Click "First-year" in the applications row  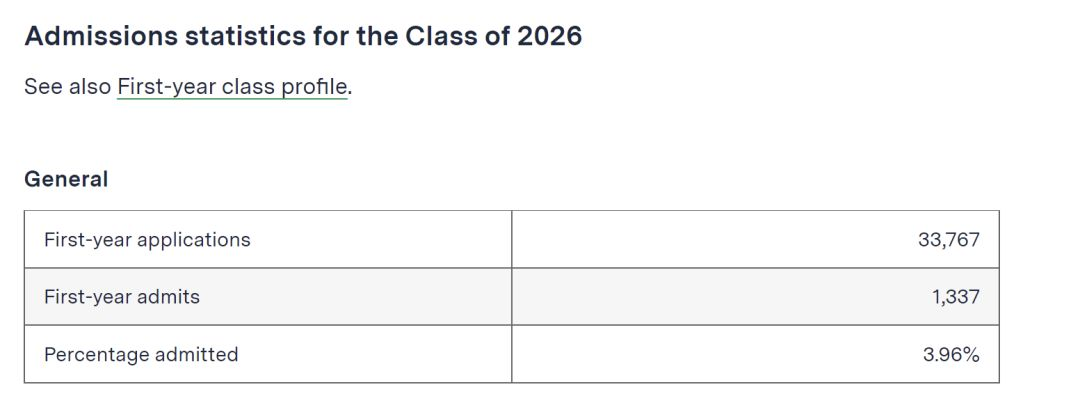point(87,240)
